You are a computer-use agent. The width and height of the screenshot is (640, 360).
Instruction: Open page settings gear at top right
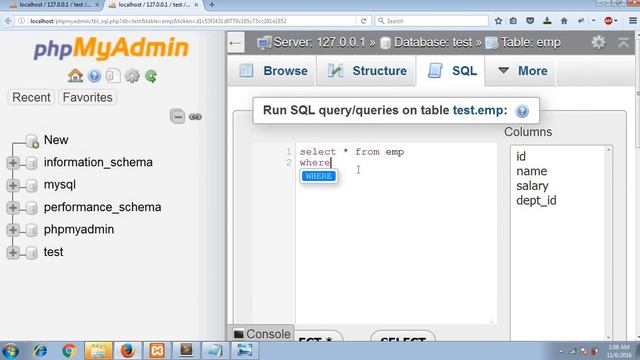(598, 42)
